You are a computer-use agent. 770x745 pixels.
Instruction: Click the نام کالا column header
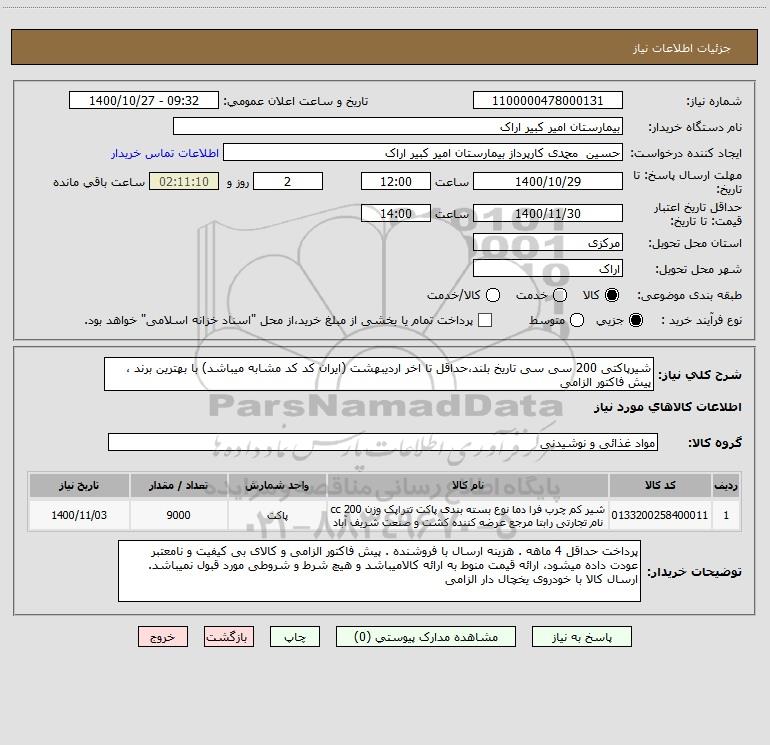point(468,485)
